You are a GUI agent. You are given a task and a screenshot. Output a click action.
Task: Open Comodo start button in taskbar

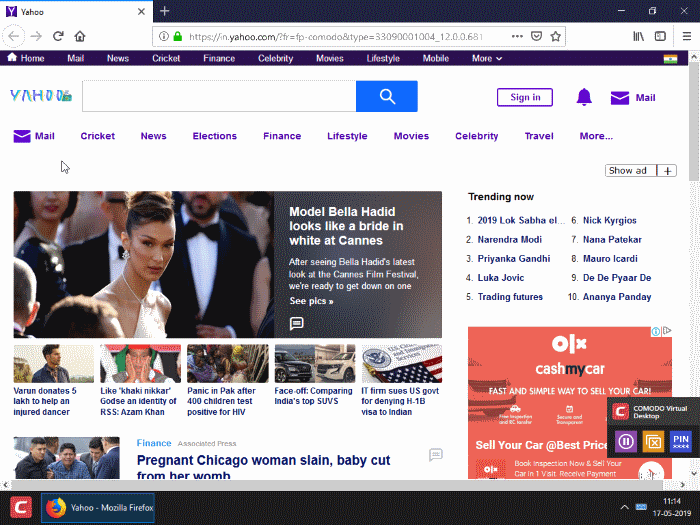pos(21,507)
